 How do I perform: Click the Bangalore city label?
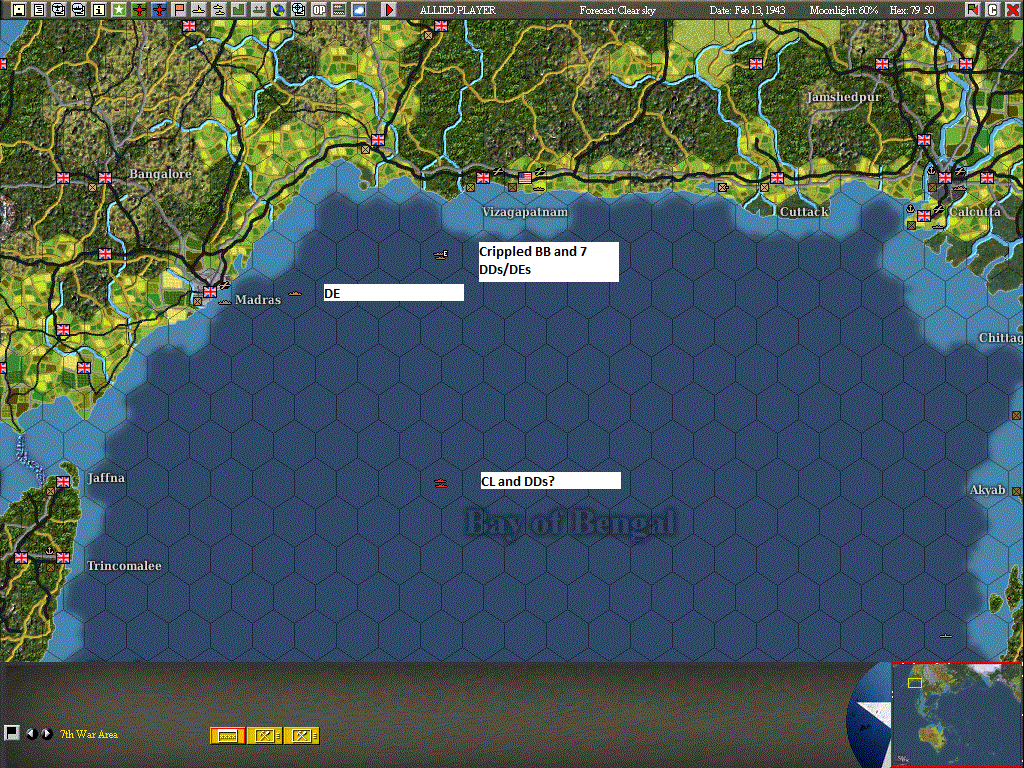(160, 174)
